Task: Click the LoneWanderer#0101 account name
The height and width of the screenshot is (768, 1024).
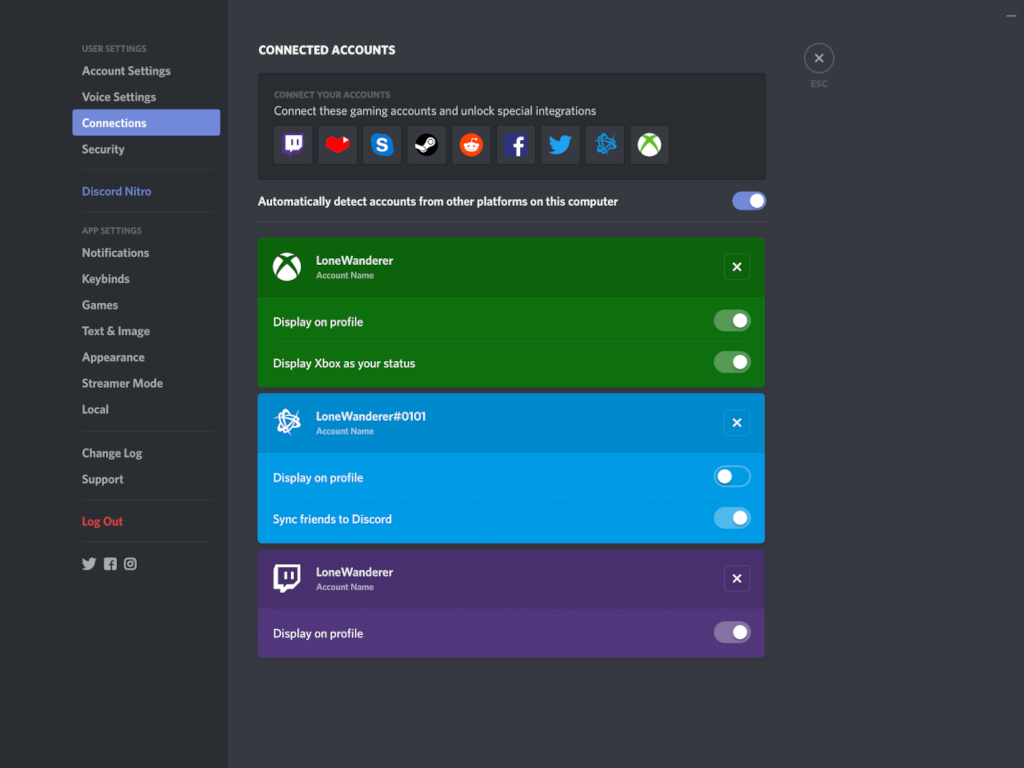Action: point(371,417)
